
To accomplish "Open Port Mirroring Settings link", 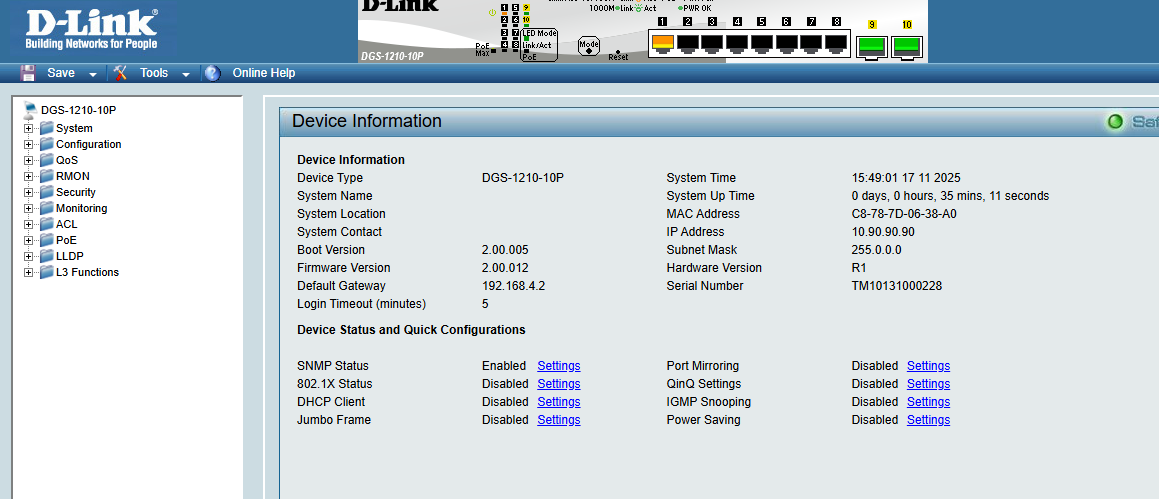I will 928,366.
